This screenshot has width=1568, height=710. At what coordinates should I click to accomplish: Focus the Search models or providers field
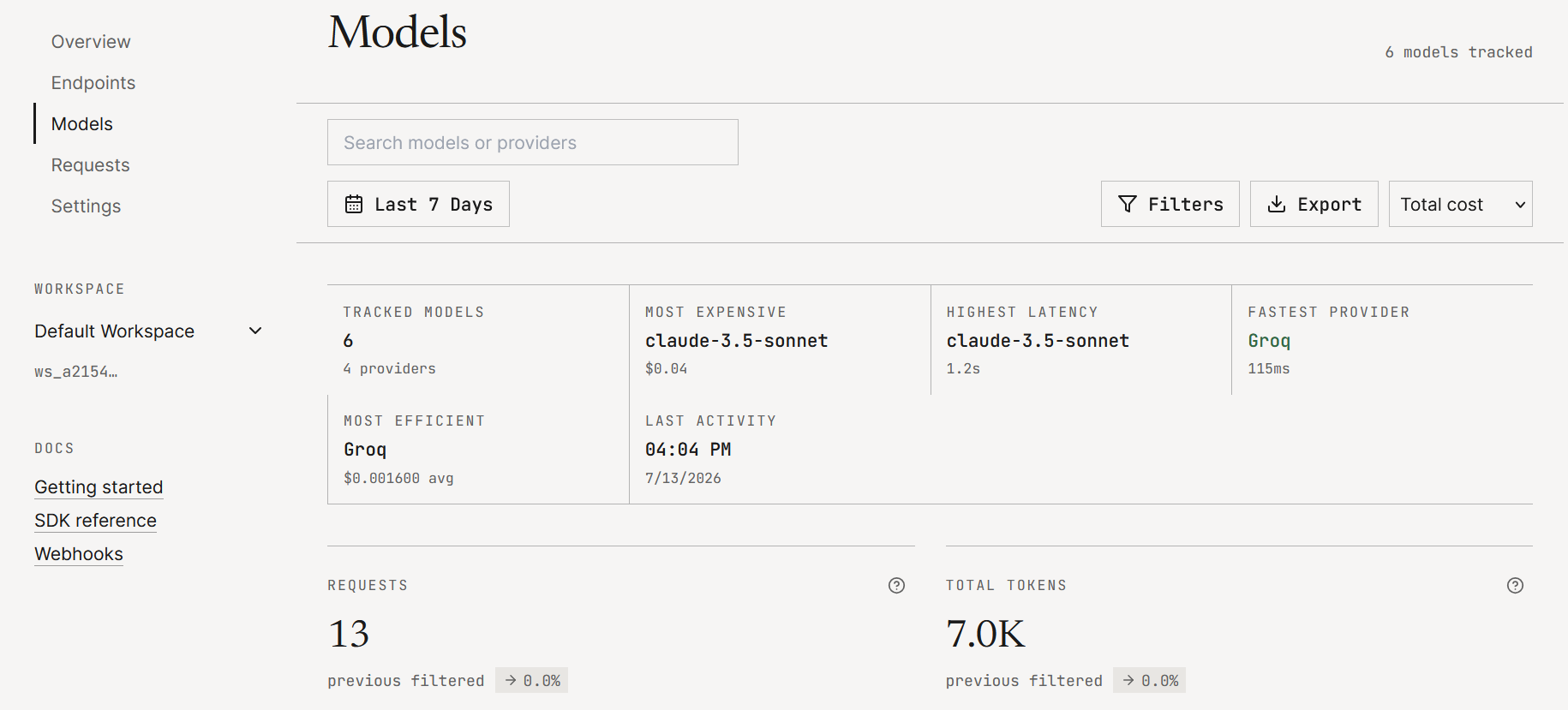coord(532,142)
